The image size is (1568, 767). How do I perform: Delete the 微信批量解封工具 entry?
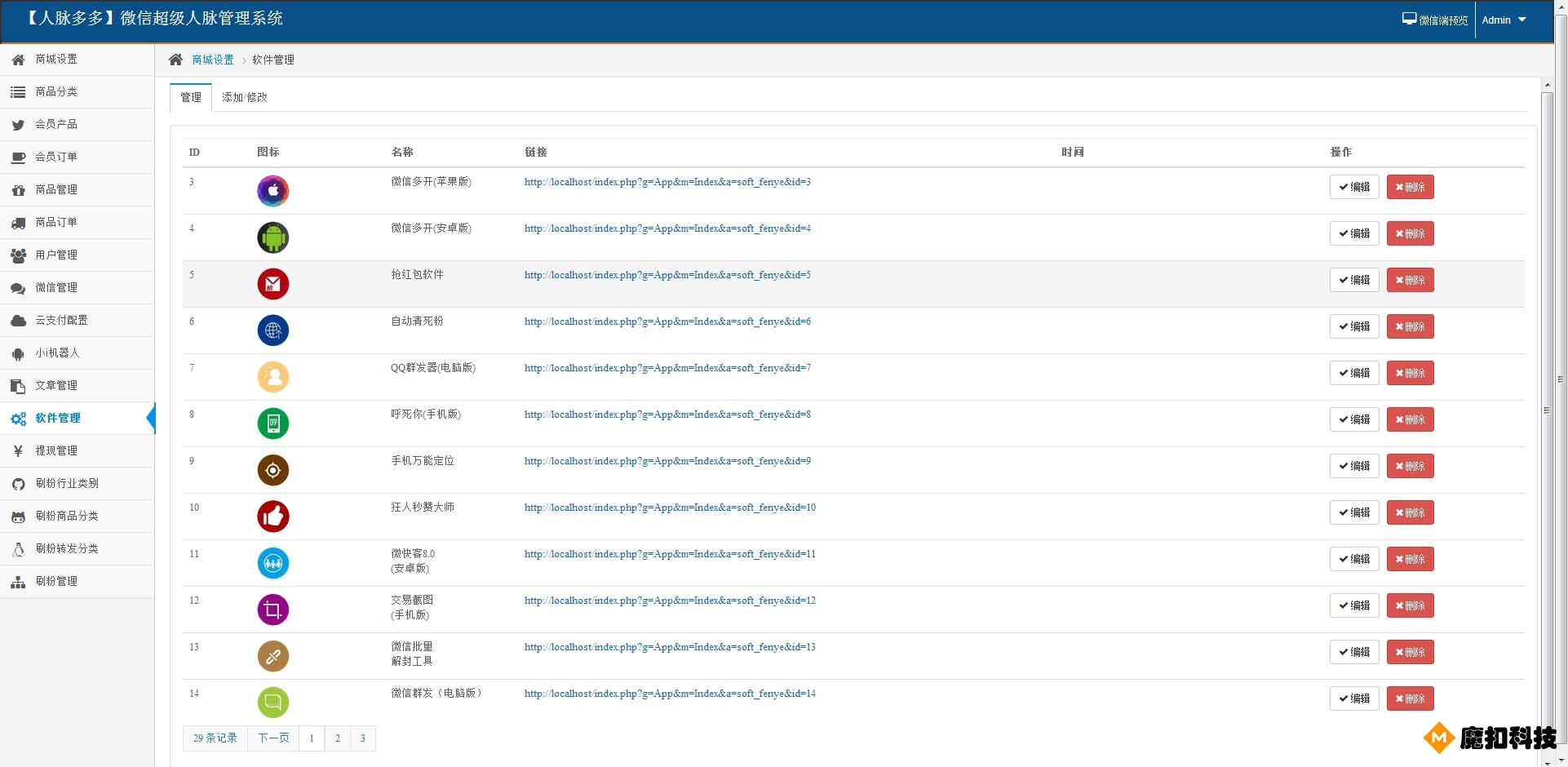pyautogui.click(x=1410, y=652)
